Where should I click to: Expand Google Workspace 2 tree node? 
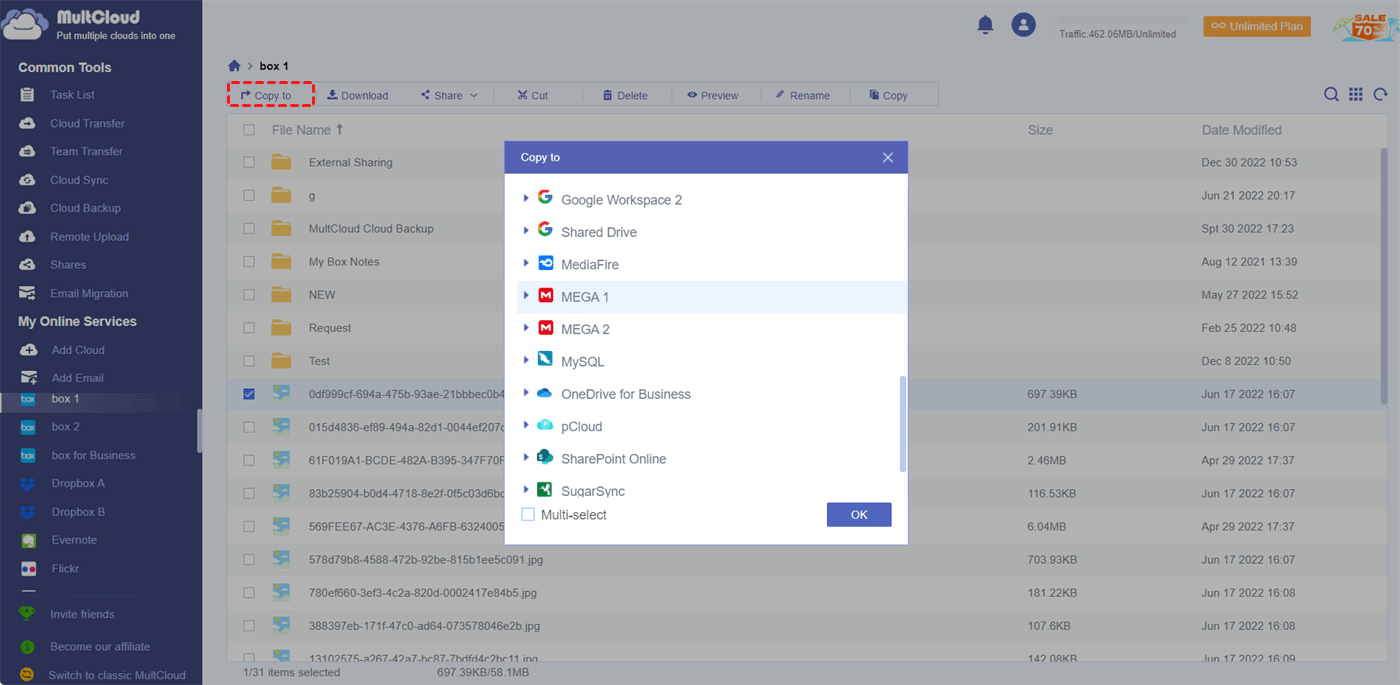coord(526,199)
